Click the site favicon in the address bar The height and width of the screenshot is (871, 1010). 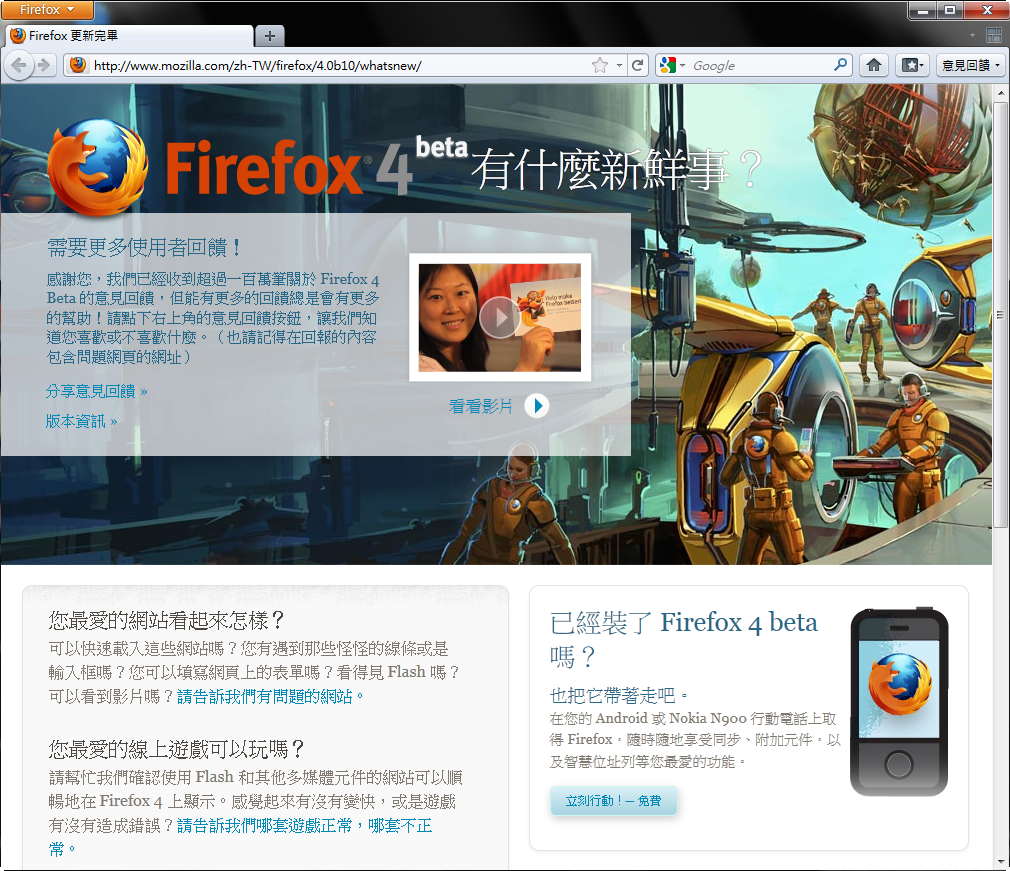[x=77, y=65]
